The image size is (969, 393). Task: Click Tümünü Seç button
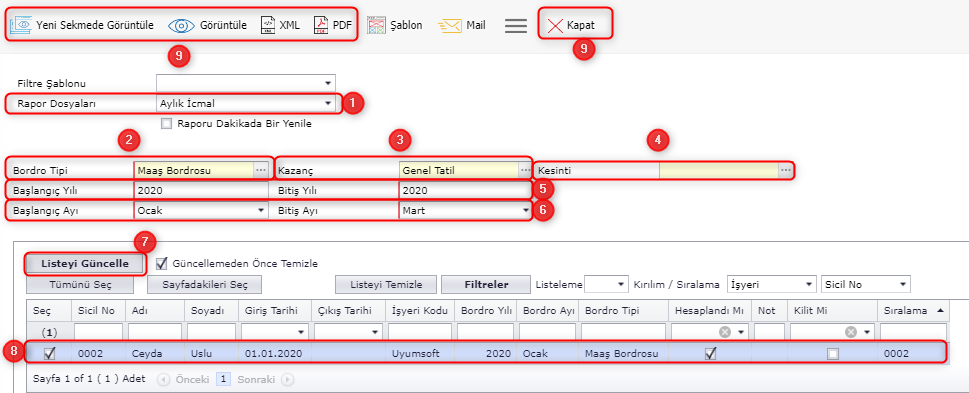pyautogui.click(x=80, y=284)
